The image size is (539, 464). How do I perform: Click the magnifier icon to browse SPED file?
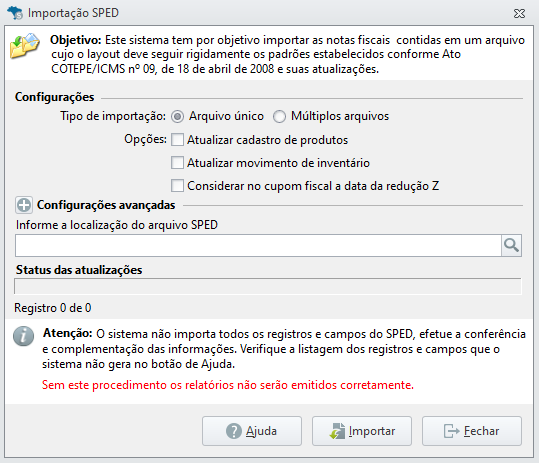511,245
